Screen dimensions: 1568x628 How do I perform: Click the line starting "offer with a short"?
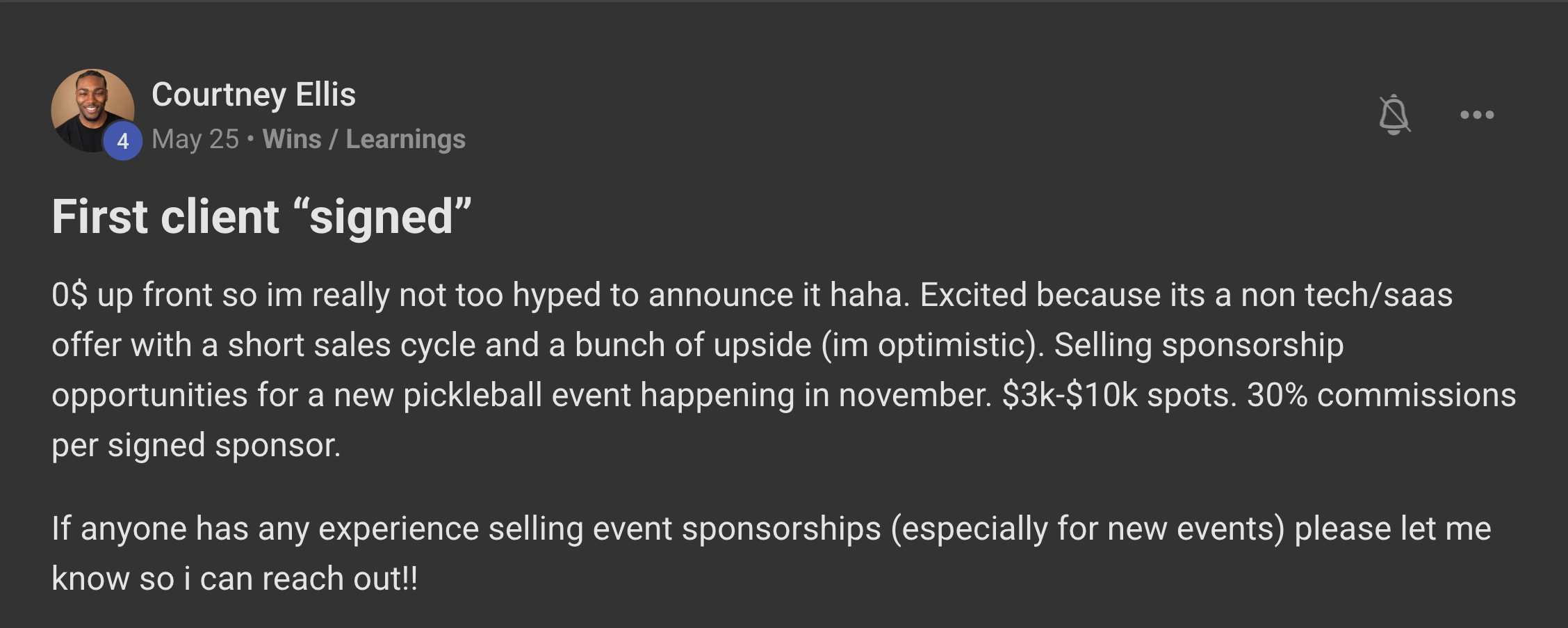coord(698,345)
